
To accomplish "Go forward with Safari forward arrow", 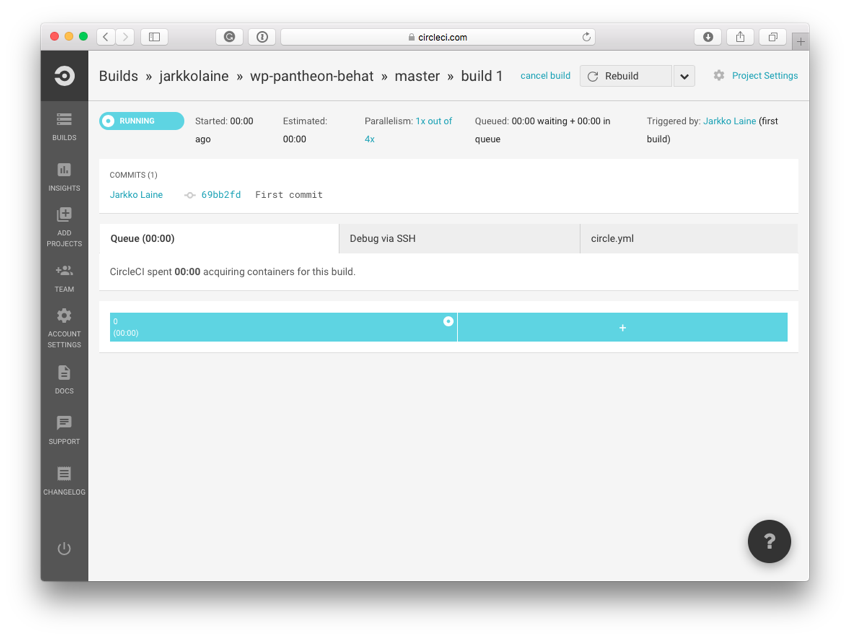I will tap(125, 37).
